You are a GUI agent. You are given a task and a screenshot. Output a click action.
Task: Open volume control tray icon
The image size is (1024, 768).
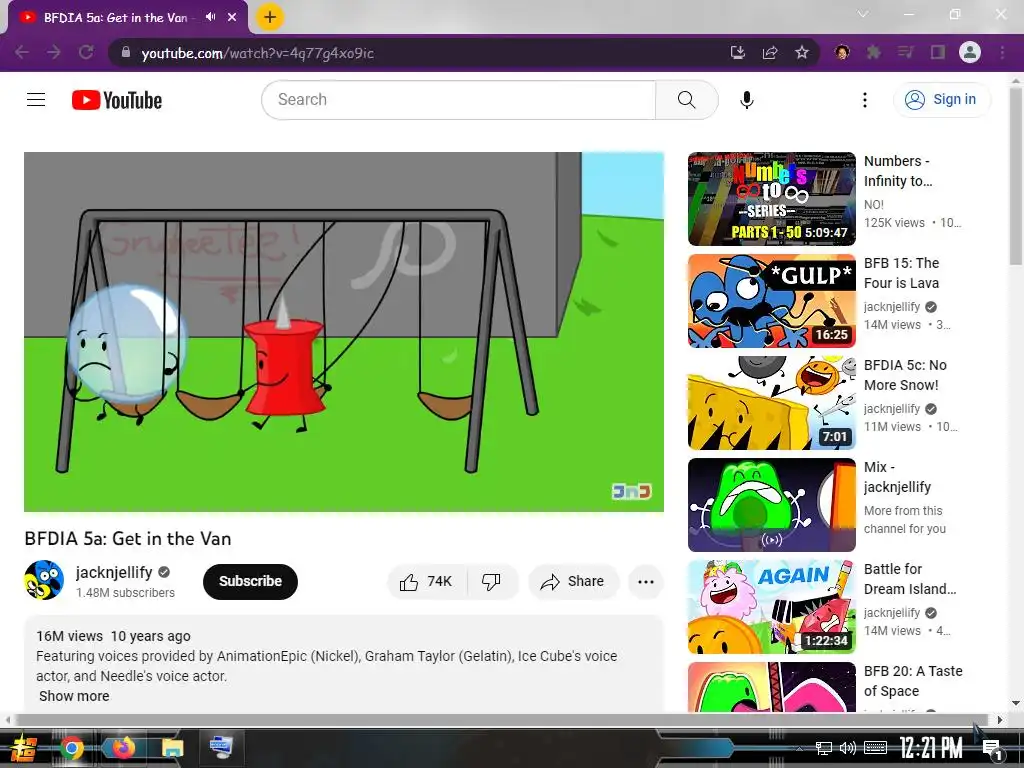click(848, 748)
